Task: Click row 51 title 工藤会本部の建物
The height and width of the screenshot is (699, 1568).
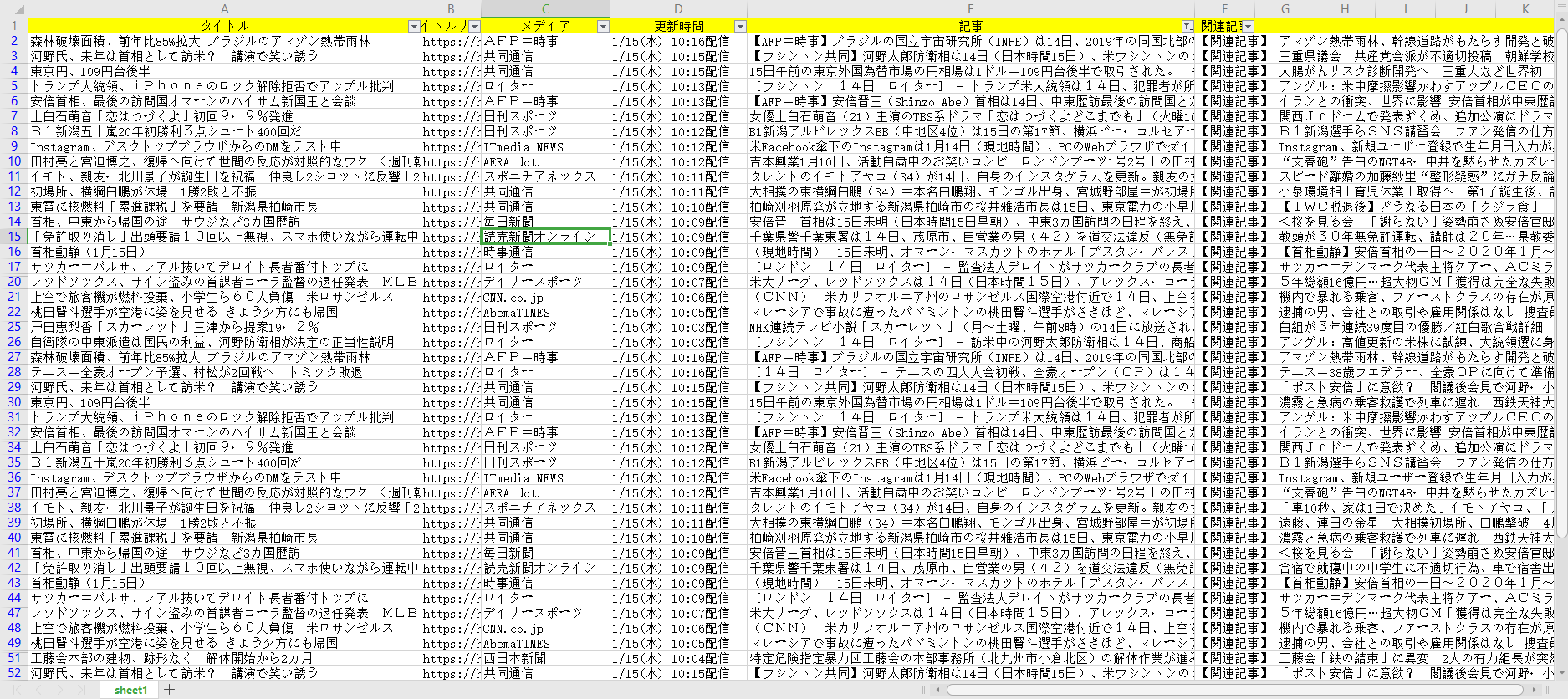Action: point(224,658)
